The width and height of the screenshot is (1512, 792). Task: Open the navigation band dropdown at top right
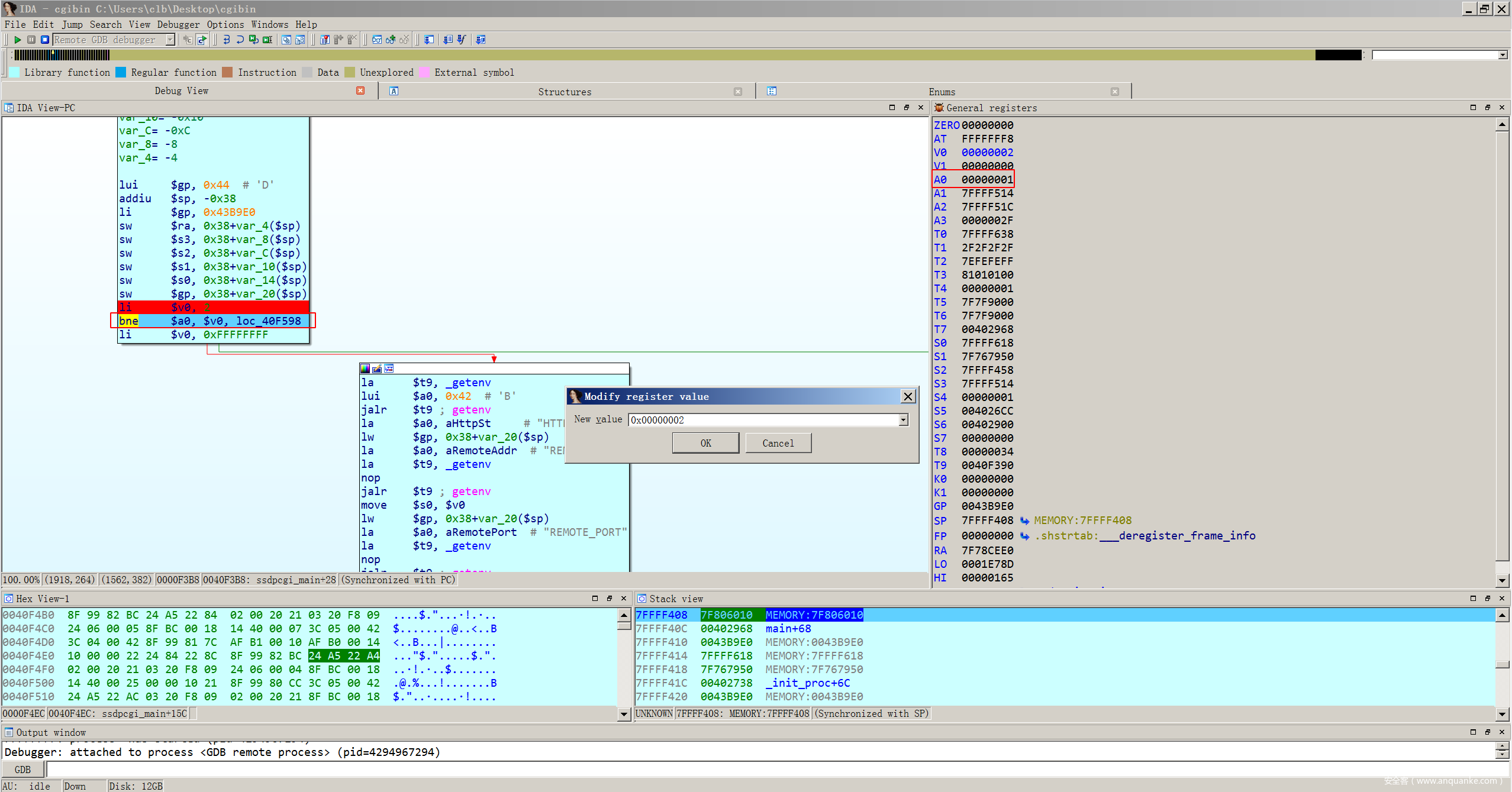pos(1503,55)
